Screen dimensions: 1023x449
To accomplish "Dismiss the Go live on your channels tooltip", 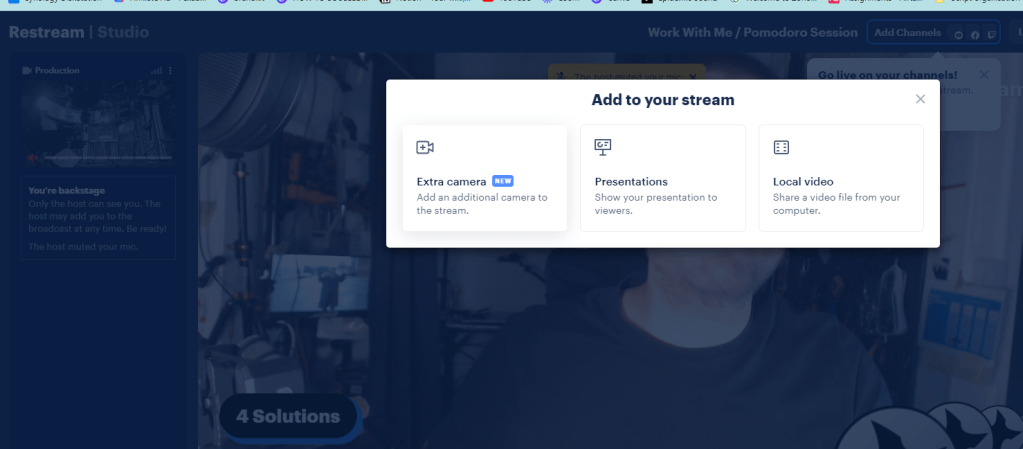I will [984, 74].
